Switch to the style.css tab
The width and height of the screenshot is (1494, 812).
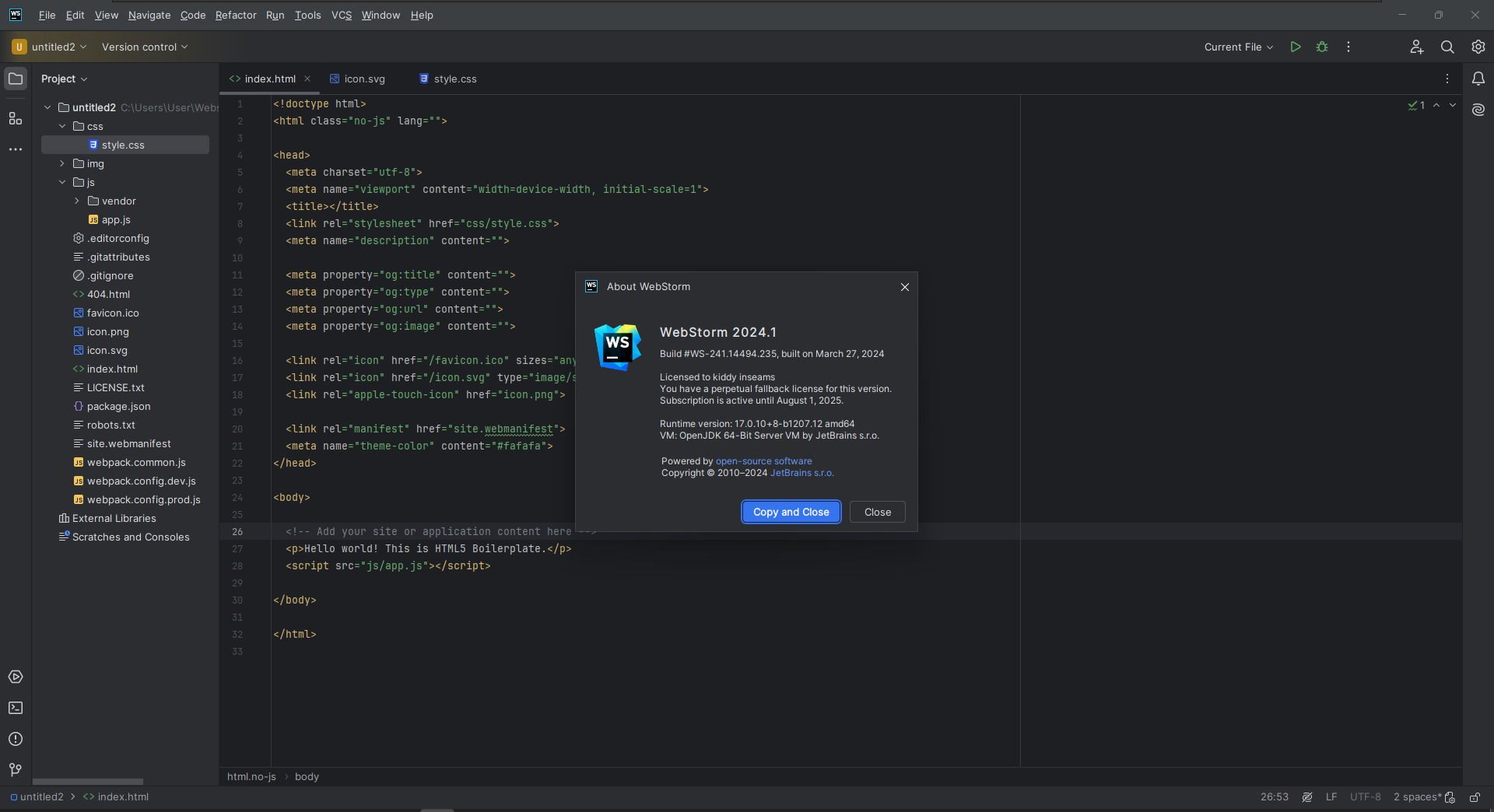click(x=448, y=79)
